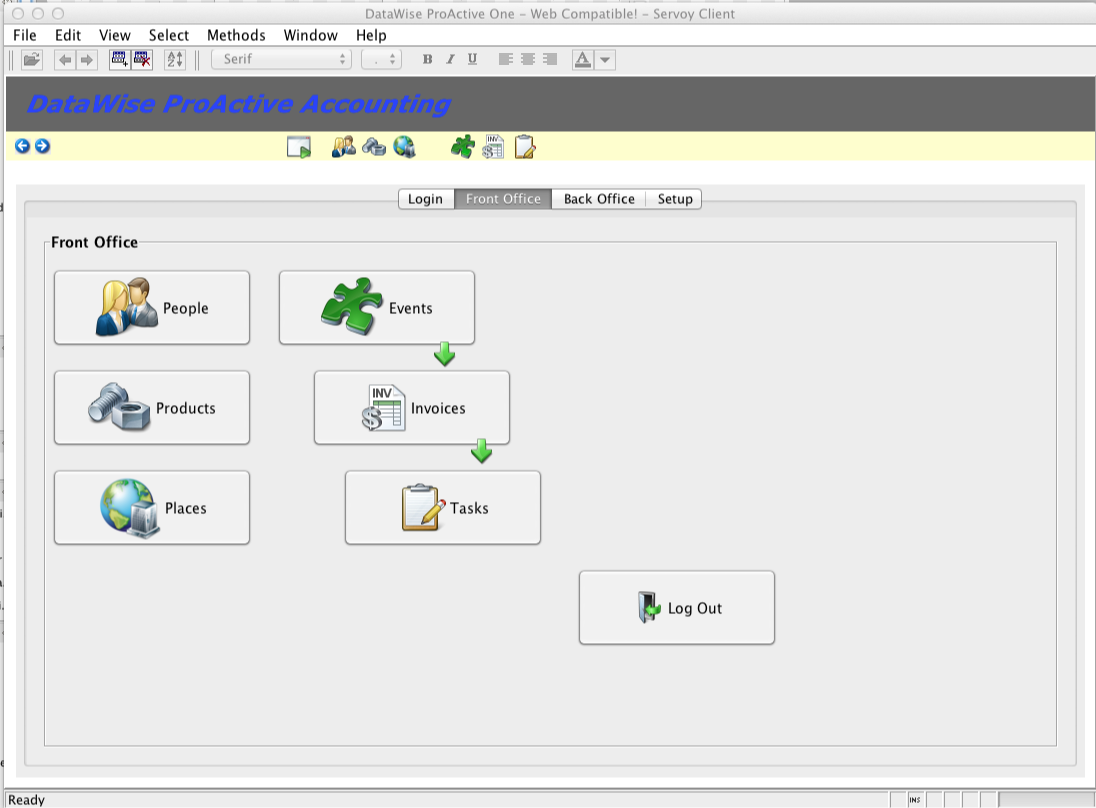
Task: Open the Serif font family dropdown
Action: click(281, 59)
